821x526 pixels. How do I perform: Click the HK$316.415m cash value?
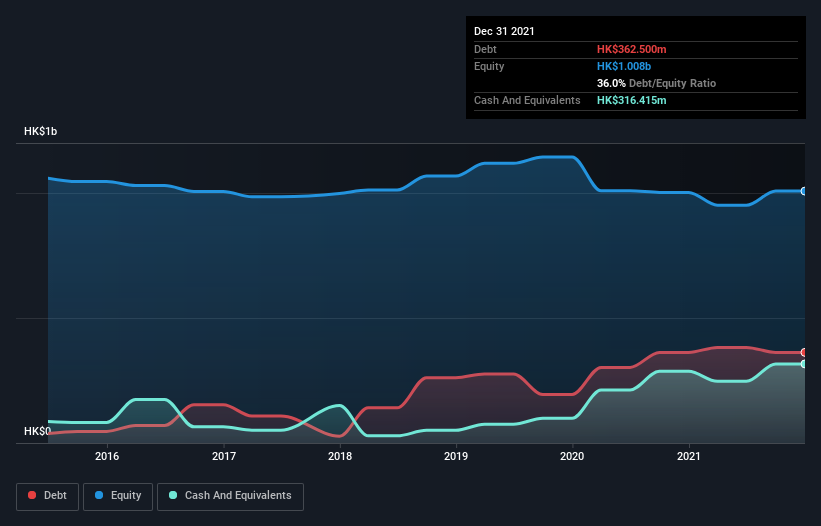point(631,100)
